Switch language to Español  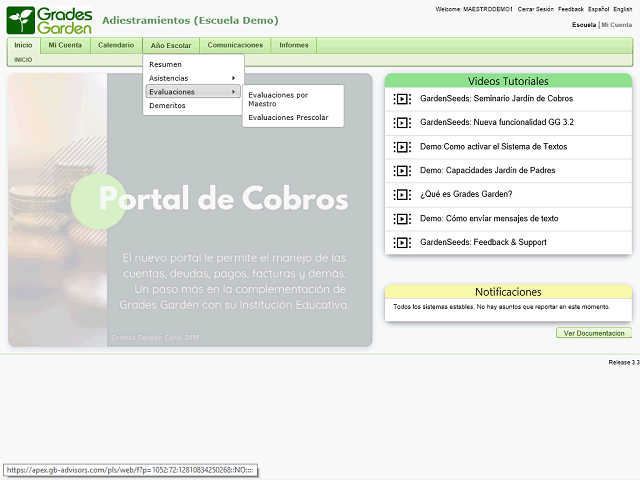coord(598,9)
